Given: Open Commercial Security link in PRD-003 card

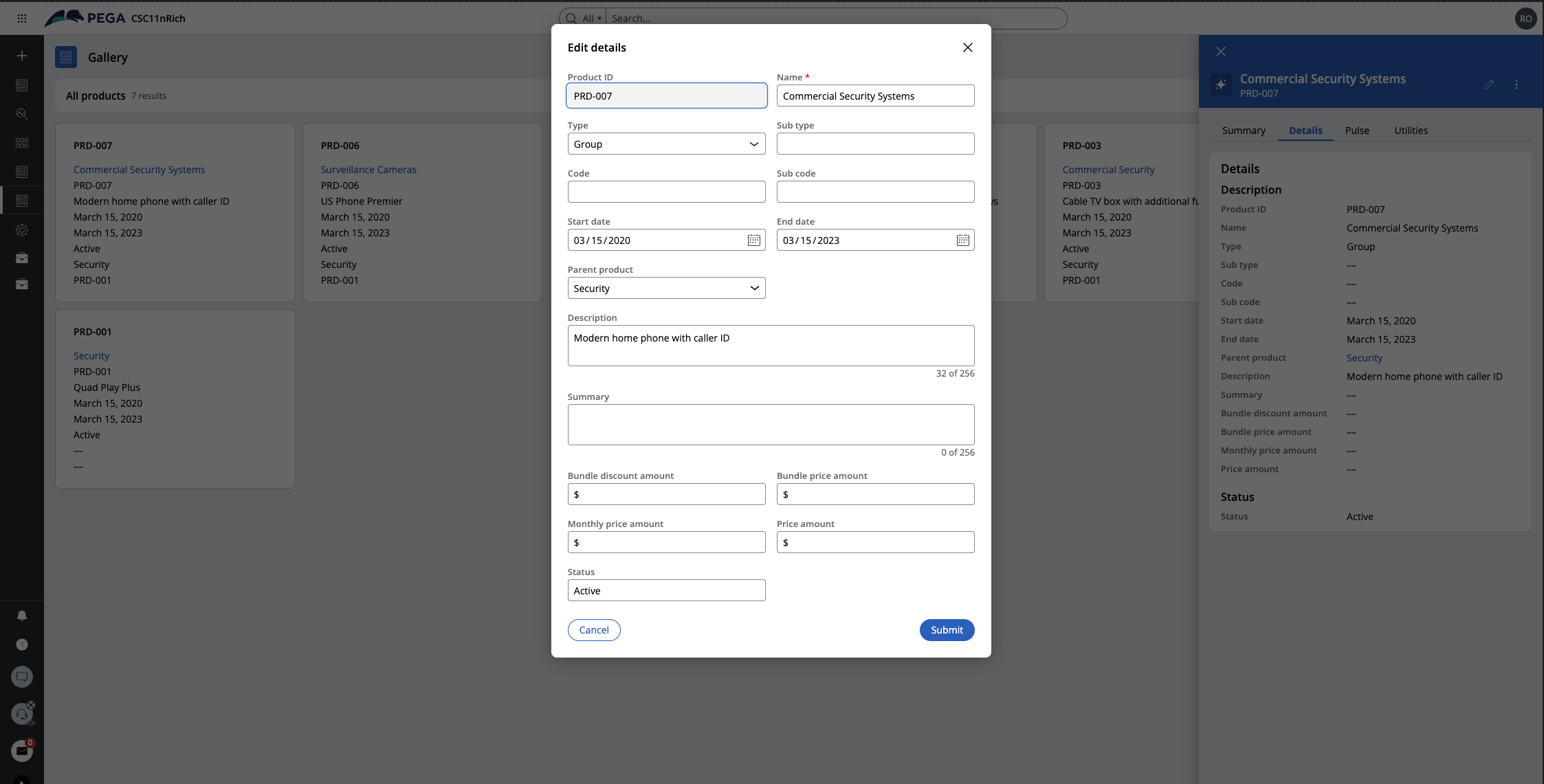Looking at the screenshot, I should (1108, 170).
